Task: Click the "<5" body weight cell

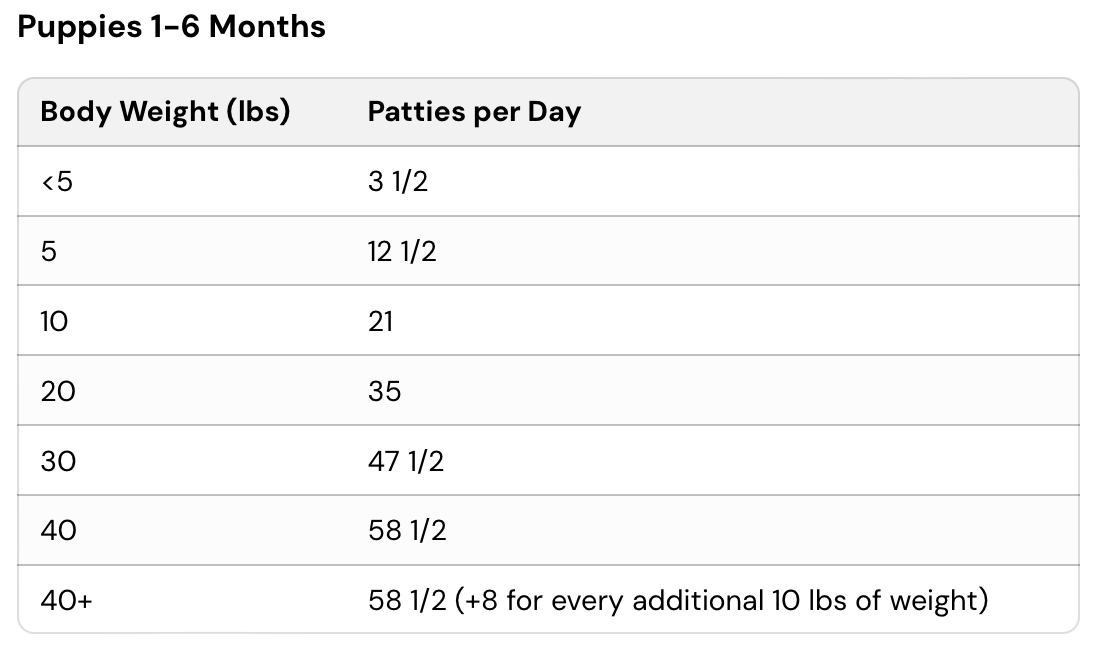Action: [x=57, y=182]
